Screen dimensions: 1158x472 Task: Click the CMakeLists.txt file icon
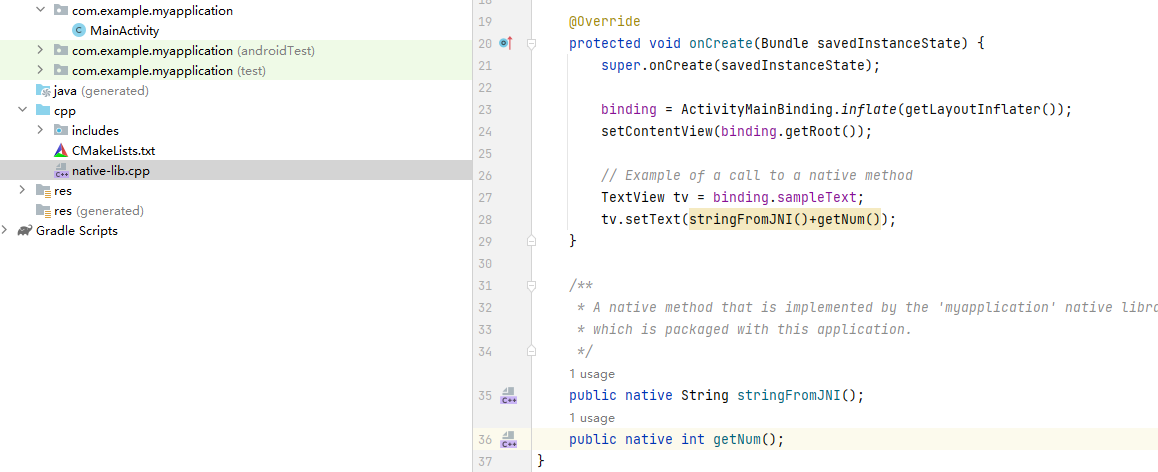click(61, 151)
